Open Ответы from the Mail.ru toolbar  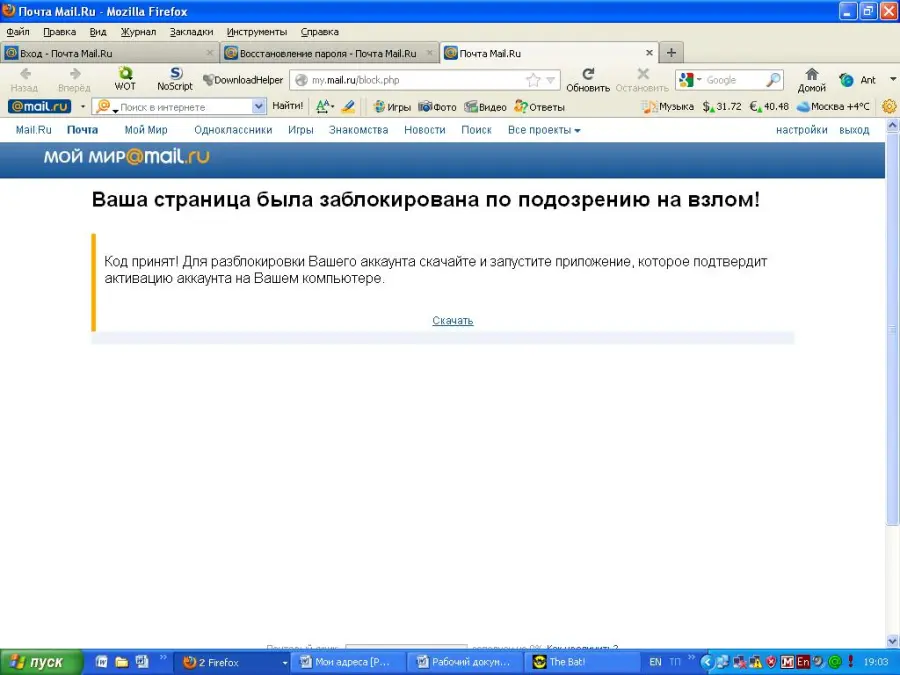point(540,107)
